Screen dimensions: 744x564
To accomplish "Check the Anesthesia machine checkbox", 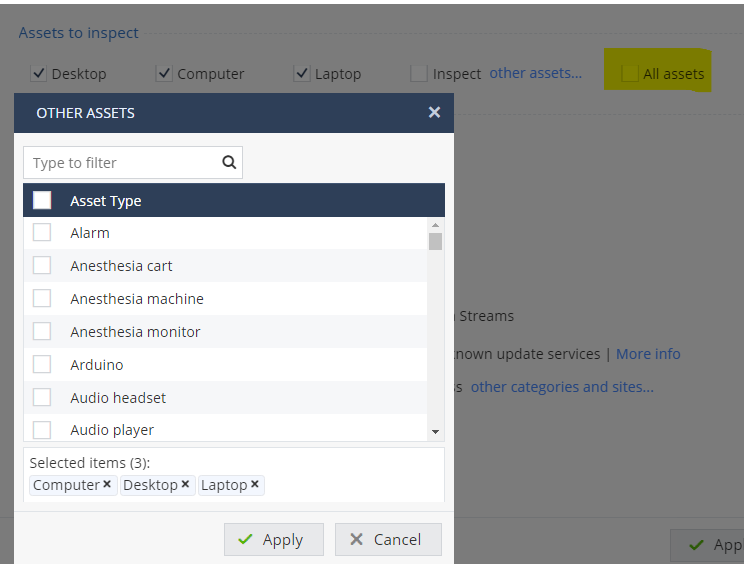I will tap(42, 298).
